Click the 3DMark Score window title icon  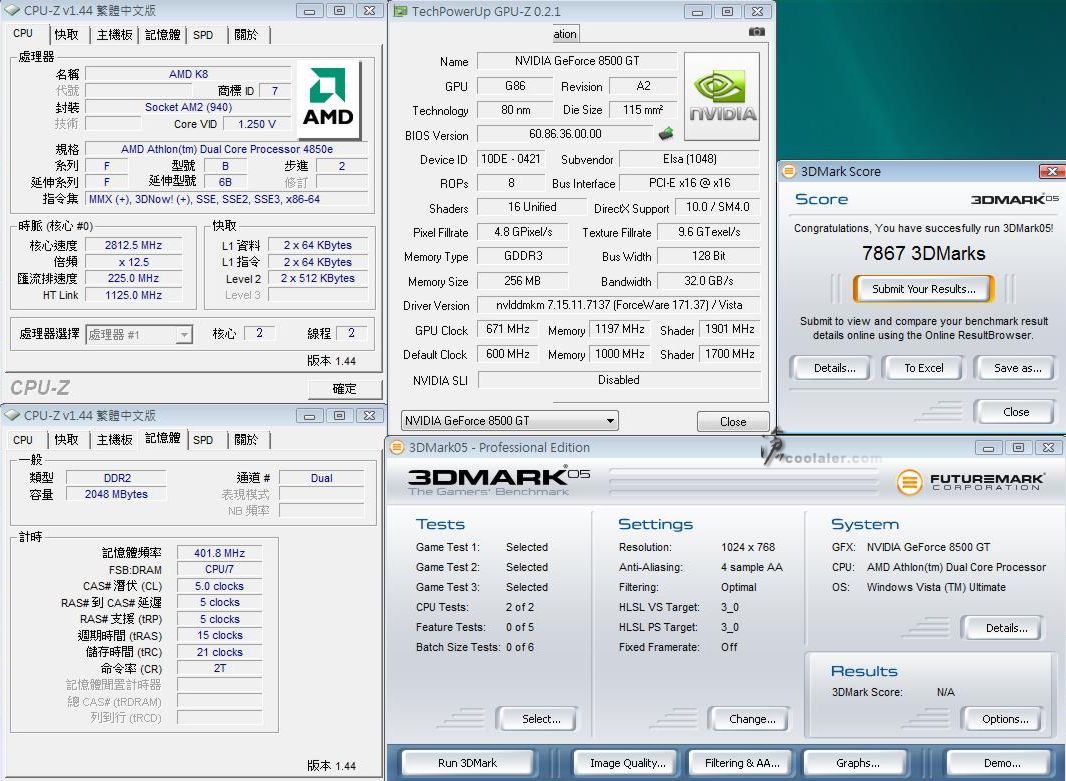(x=789, y=171)
